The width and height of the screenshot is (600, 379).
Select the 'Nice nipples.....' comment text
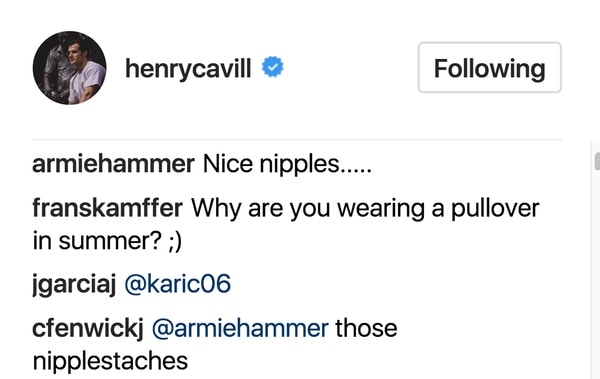click(287, 164)
